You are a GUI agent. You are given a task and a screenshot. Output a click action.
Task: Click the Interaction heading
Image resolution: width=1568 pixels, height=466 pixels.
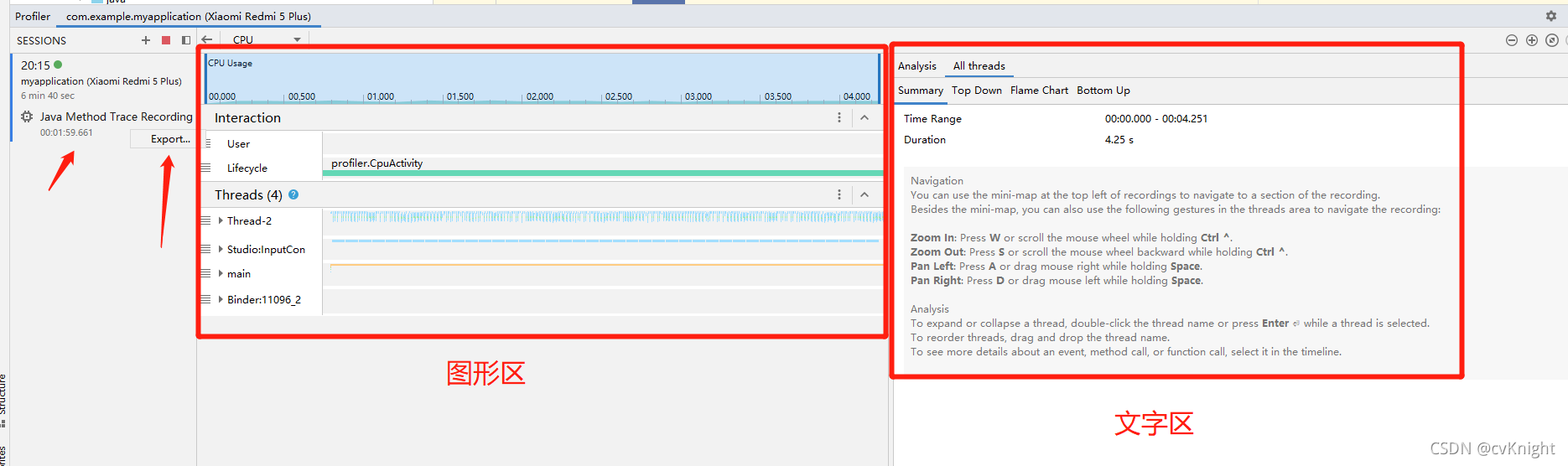pyautogui.click(x=247, y=118)
